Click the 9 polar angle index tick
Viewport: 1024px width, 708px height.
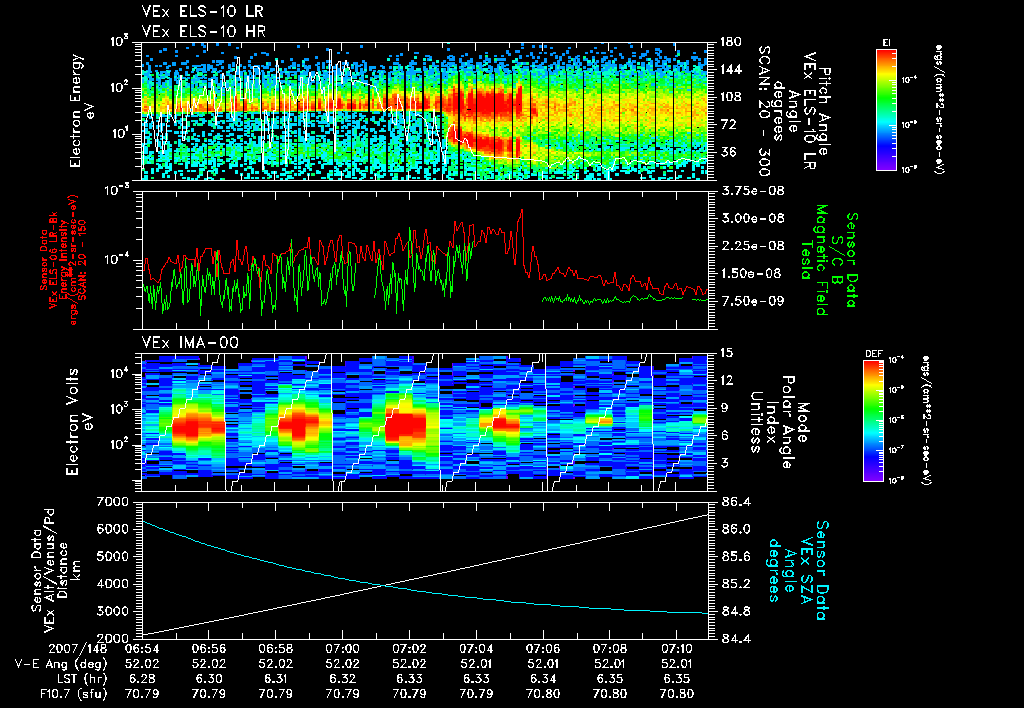[723, 408]
